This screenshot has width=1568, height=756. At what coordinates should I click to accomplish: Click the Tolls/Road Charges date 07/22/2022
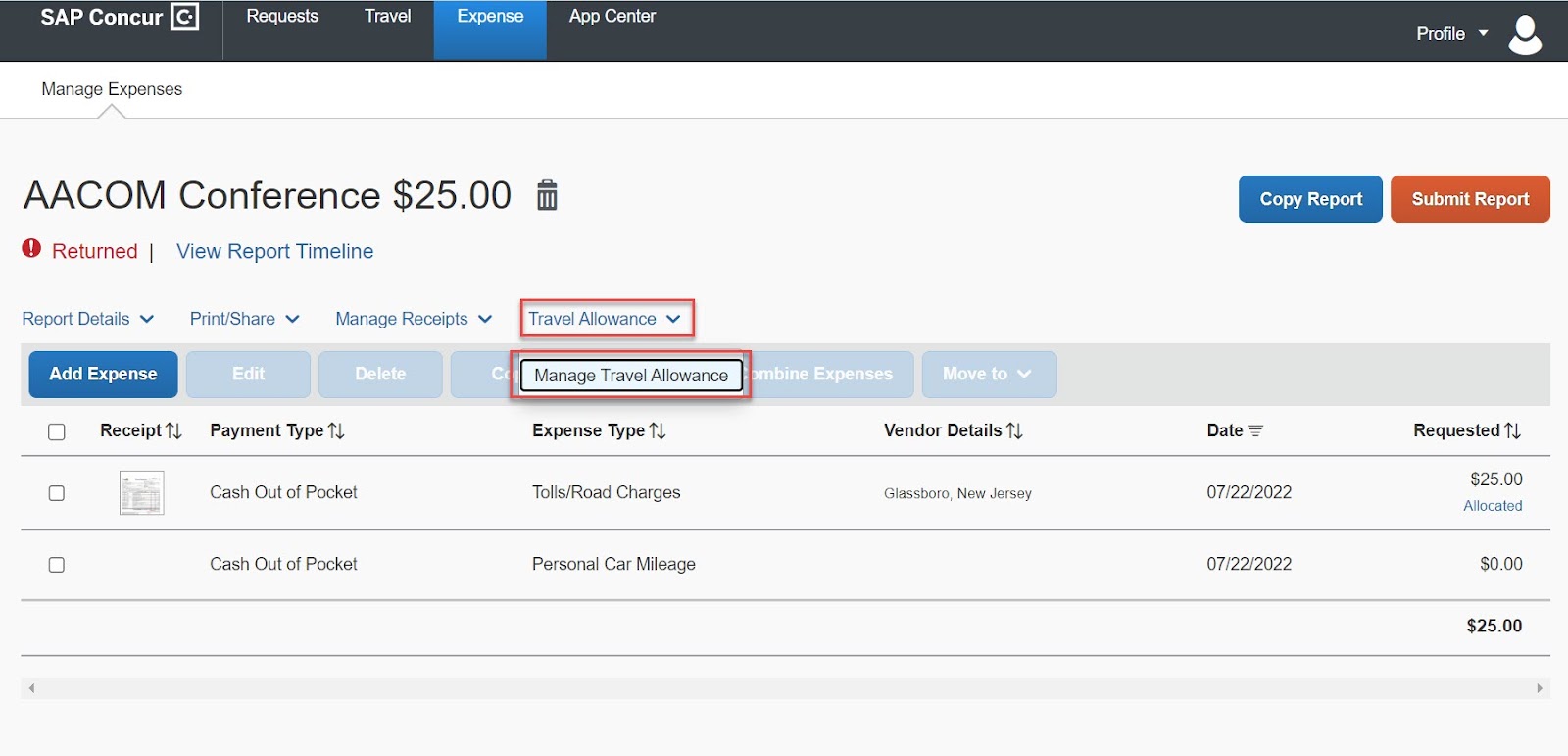pos(1249,492)
